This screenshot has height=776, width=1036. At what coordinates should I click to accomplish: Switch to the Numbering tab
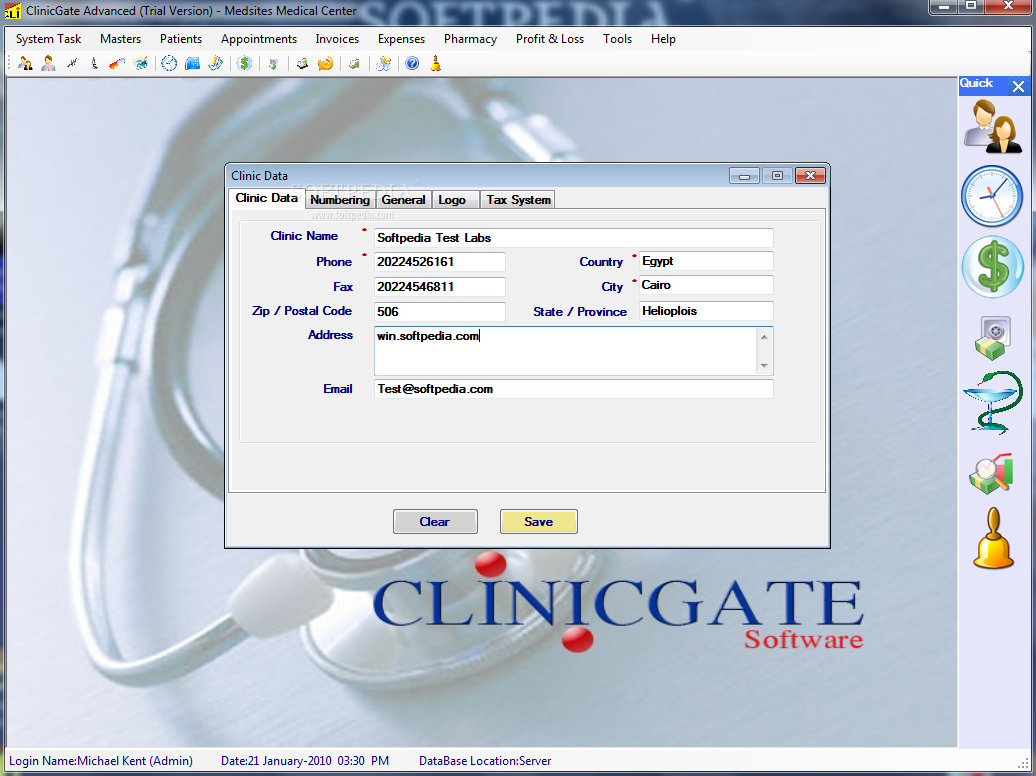tap(340, 200)
